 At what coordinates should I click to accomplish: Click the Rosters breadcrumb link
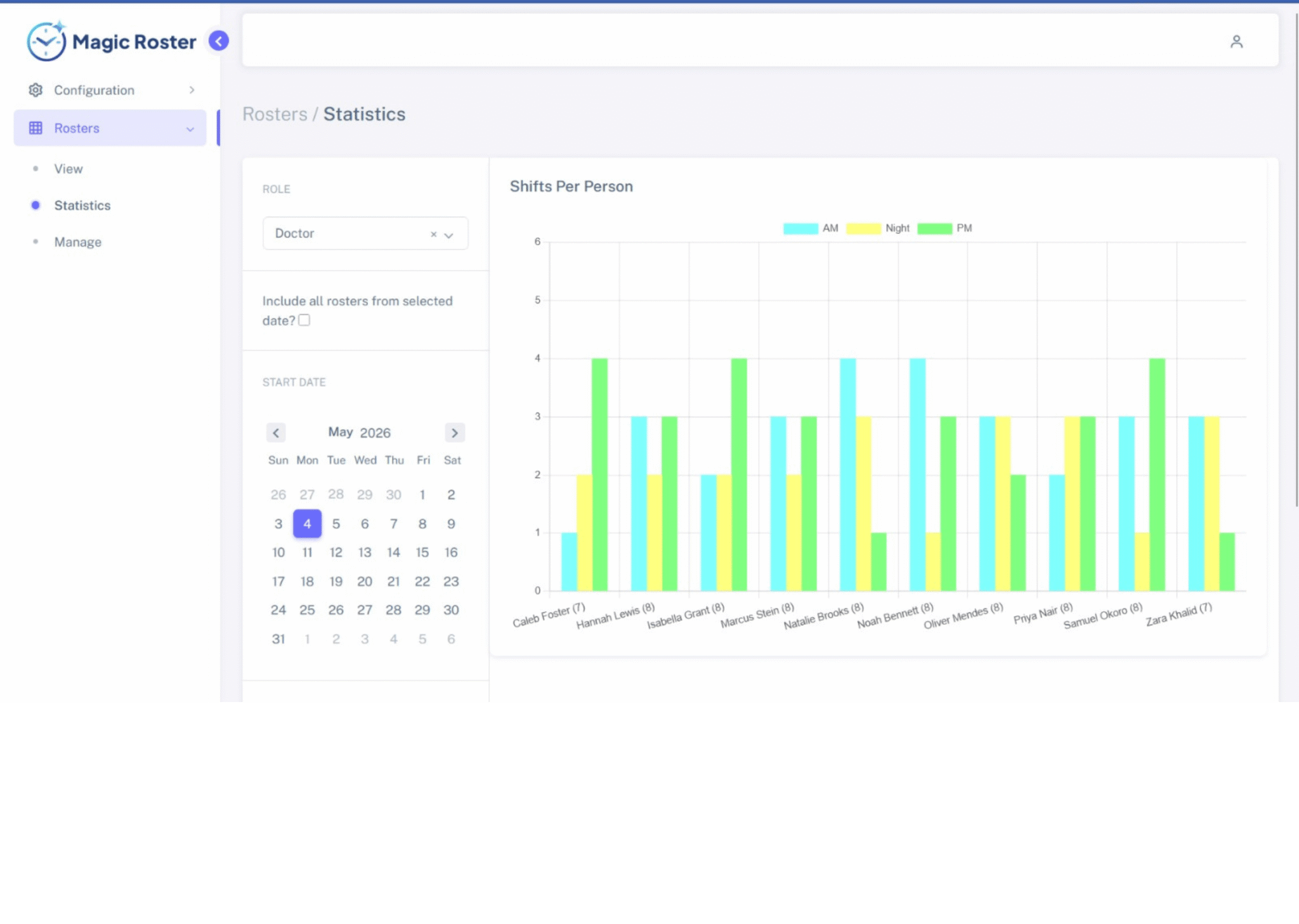click(275, 114)
